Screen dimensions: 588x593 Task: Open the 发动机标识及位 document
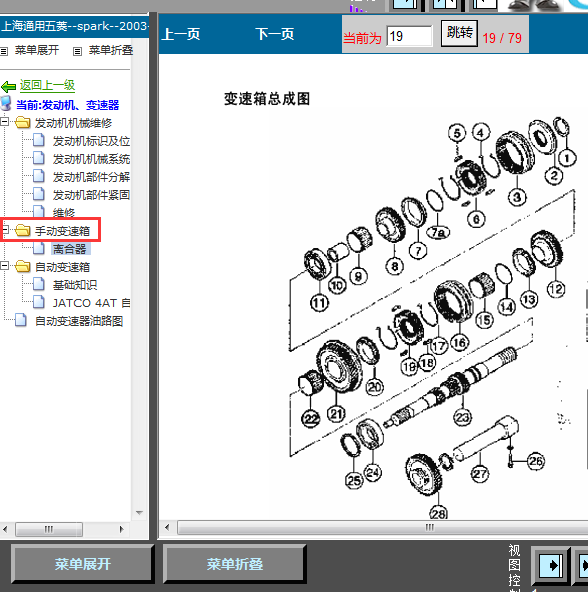(x=91, y=141)
